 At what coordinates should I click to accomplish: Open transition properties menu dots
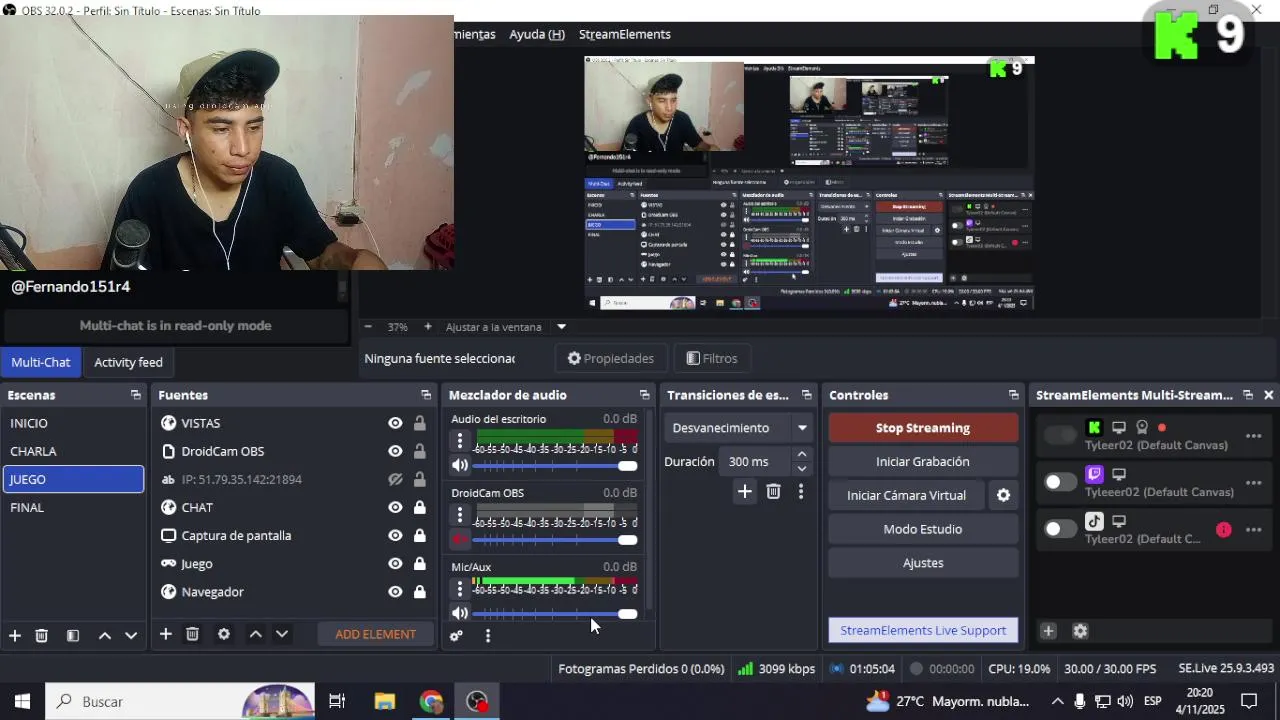(x=801, y=491)
